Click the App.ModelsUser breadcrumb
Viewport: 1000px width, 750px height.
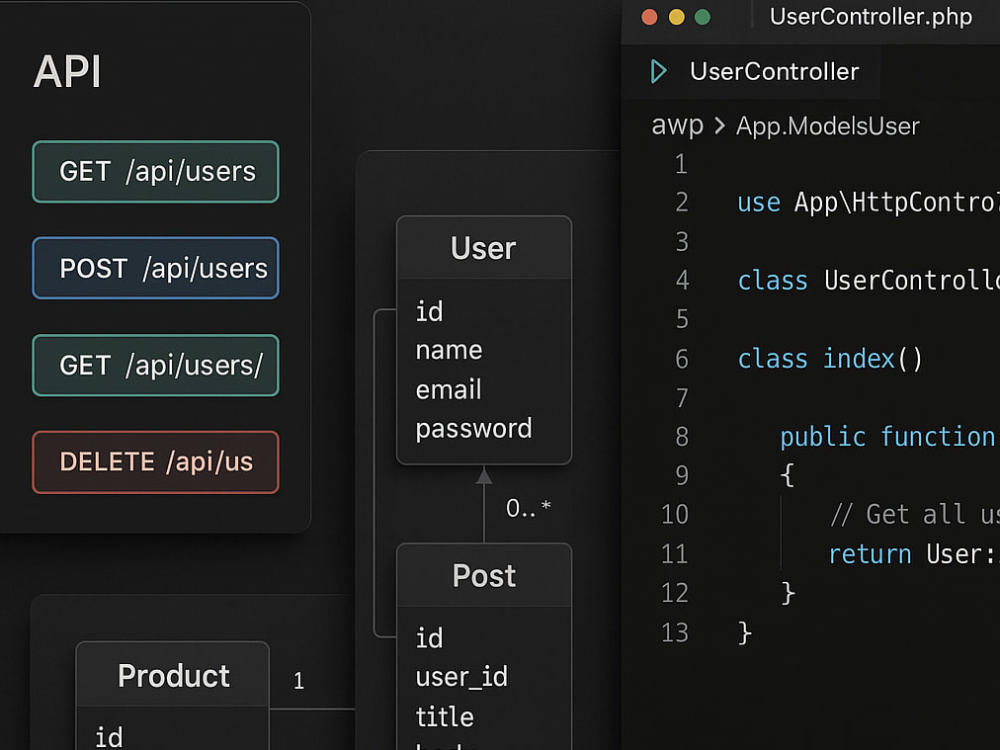point(828,126)
